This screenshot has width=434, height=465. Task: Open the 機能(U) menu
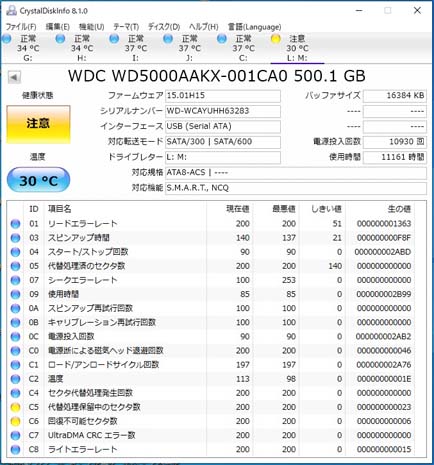[x=92, y=27]
